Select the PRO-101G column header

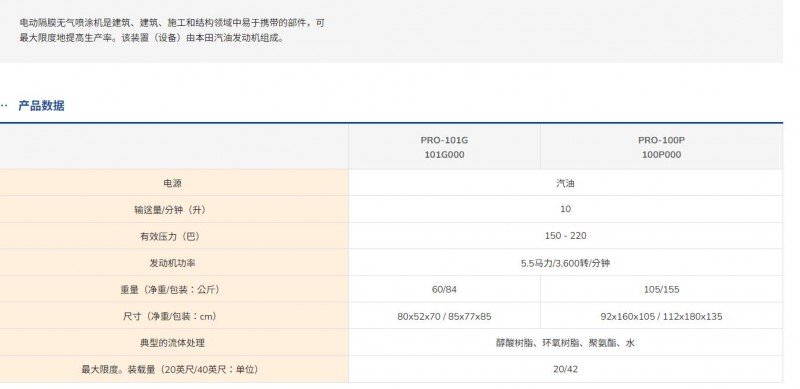coord(444,147)
